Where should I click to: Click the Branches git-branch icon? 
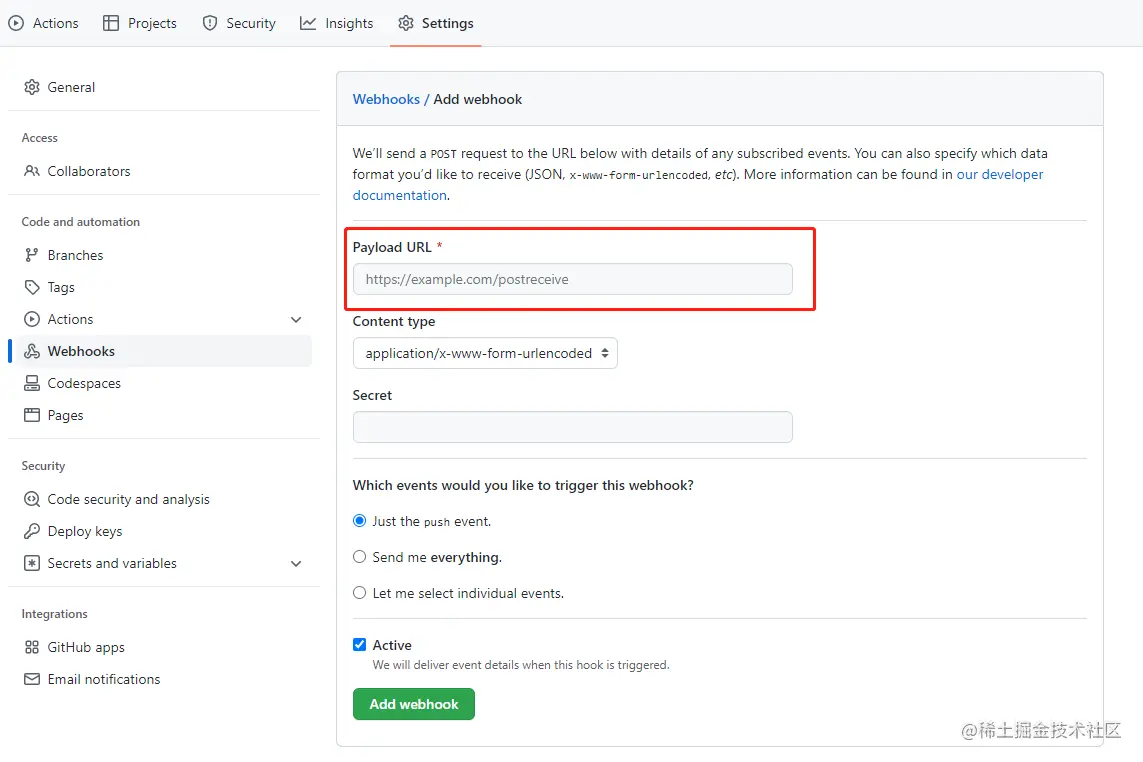(31, 255)
